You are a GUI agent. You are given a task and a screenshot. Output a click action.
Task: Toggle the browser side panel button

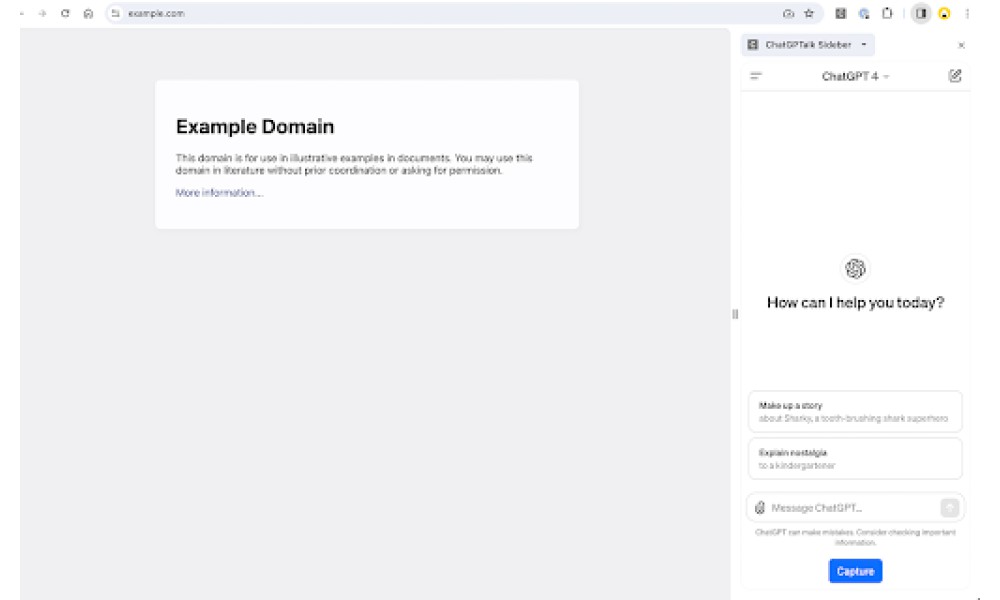coord(921,13)
